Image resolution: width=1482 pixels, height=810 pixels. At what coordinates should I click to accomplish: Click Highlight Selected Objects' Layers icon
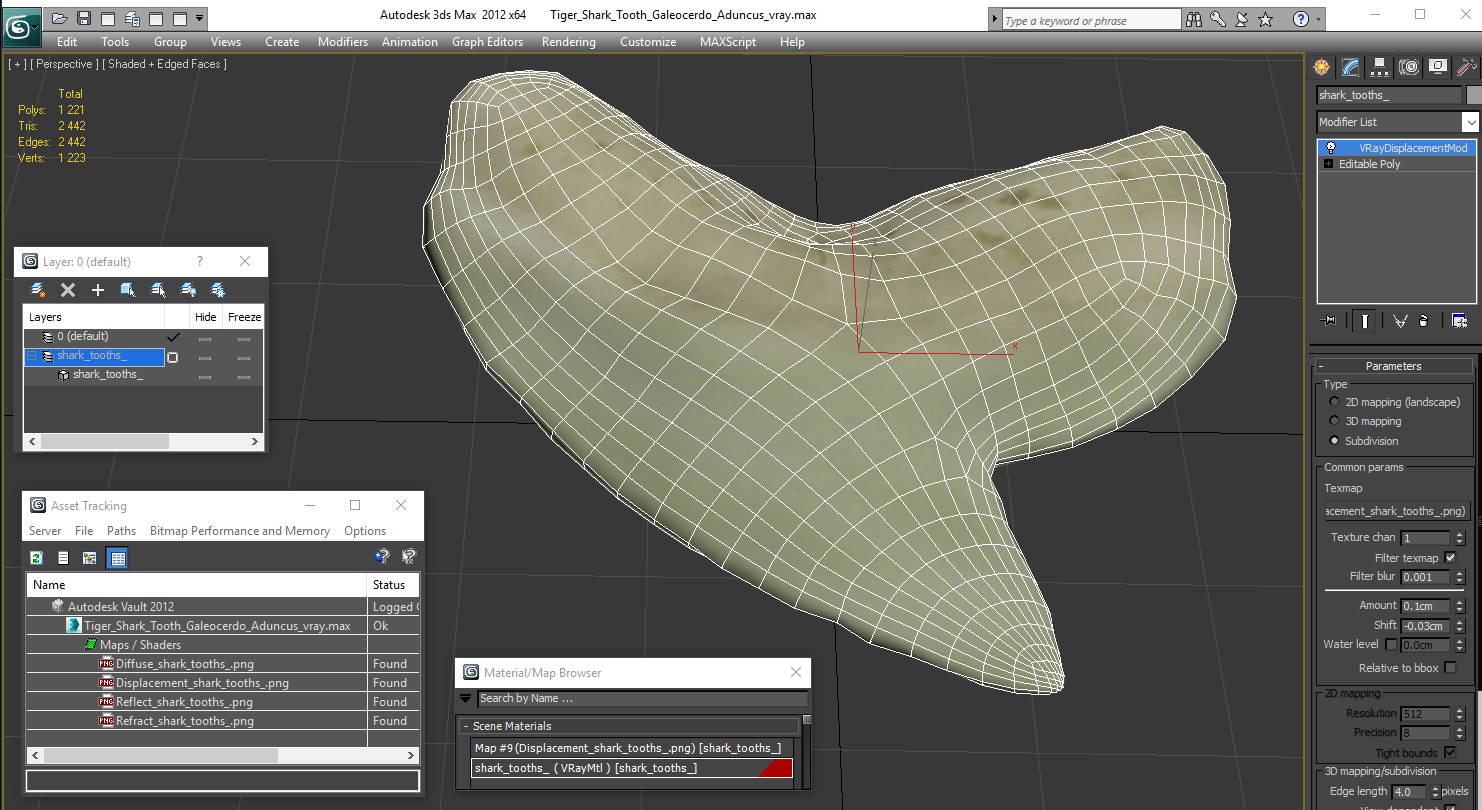(158, 290)
